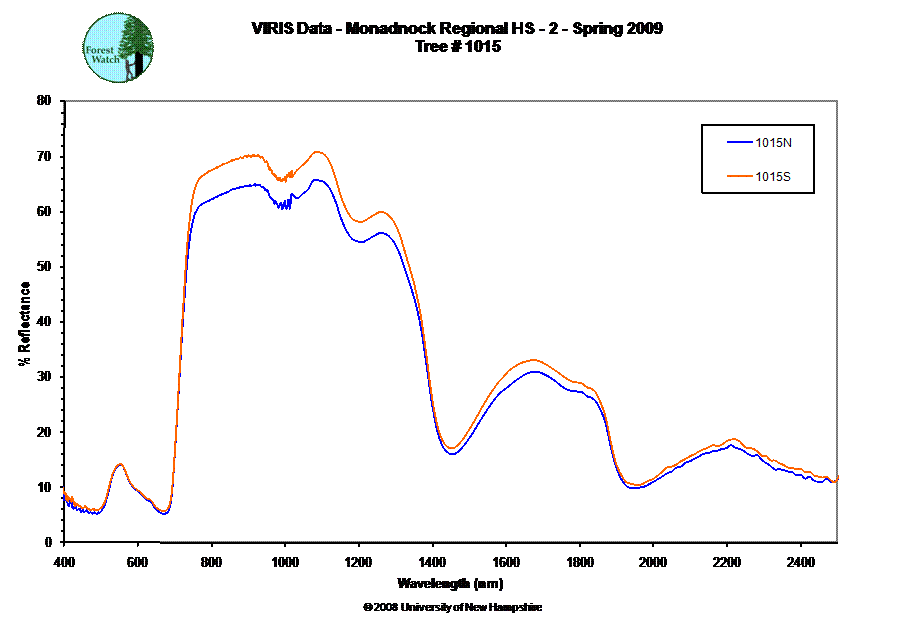Select the footer caption at chart bottom
The image size is (911, 623).
tap(450, 606)
